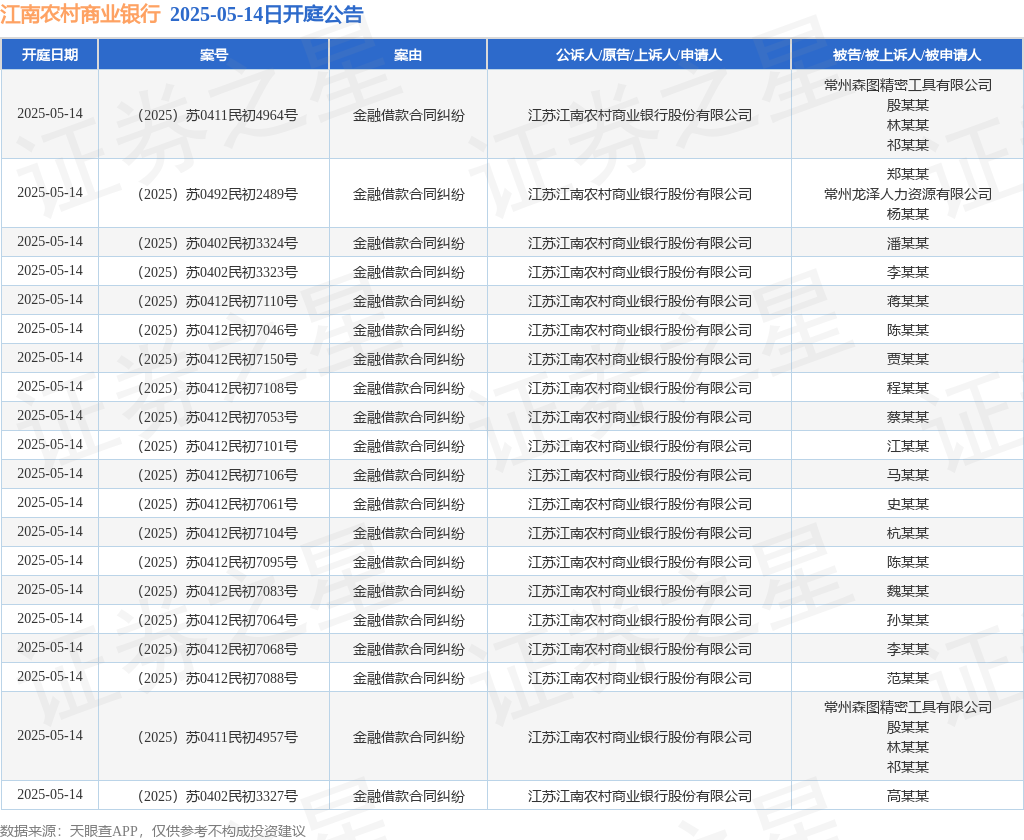Click defendant 贾某某
The image size is (1024, 840).
(x=908, y=359)
